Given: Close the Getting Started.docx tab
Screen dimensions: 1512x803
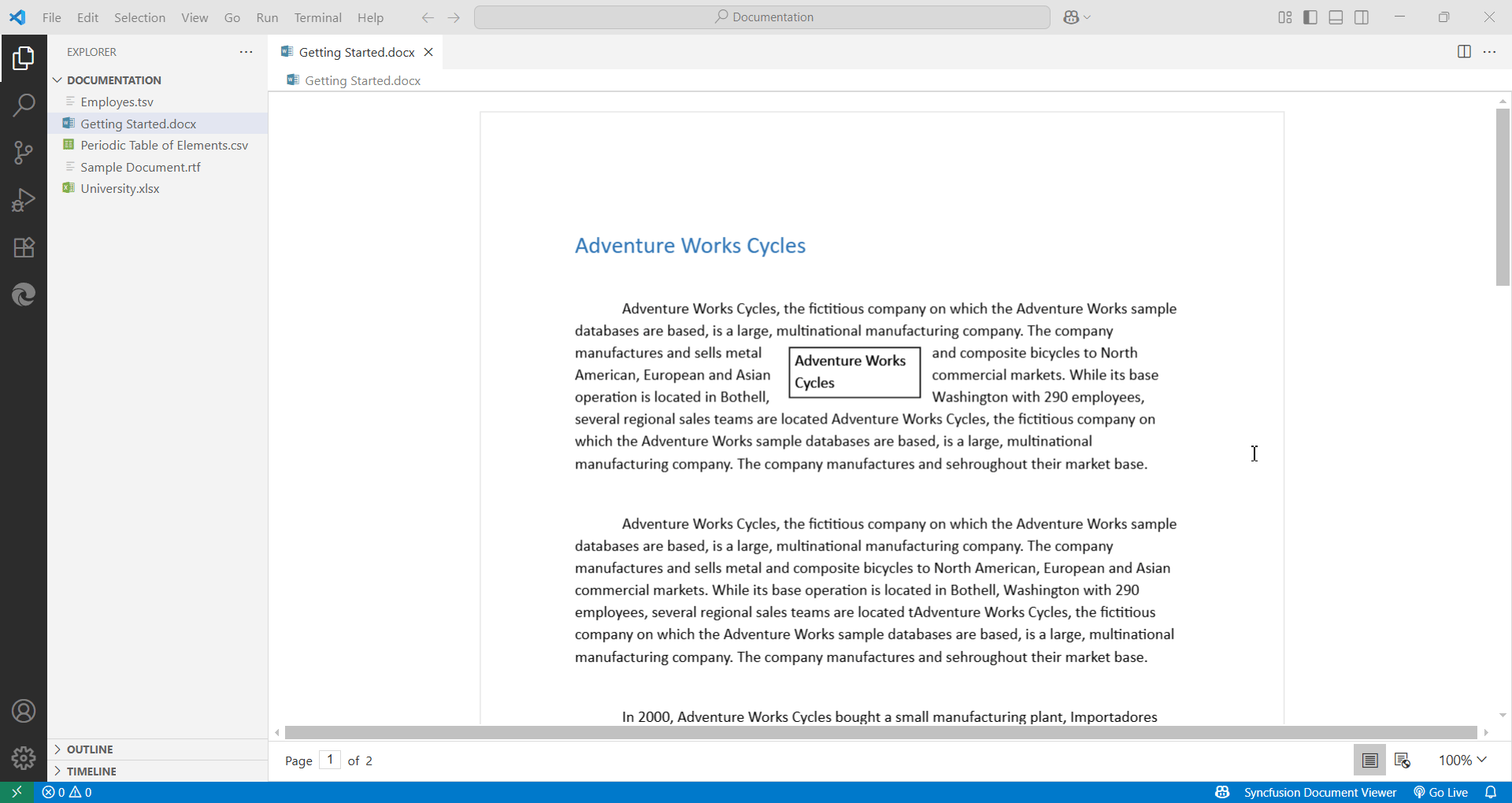Looking at the screenshot, I should [x=428, y=52].
